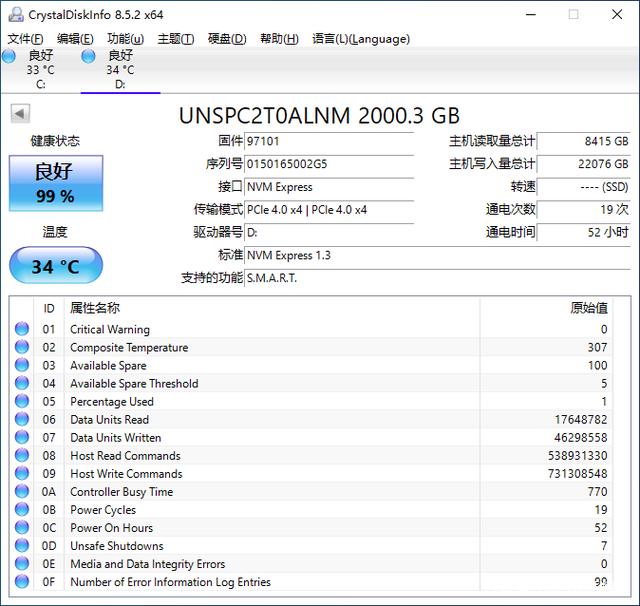Click the power-on count value 19 次
The image size is (640, 606).
(584, 210)
